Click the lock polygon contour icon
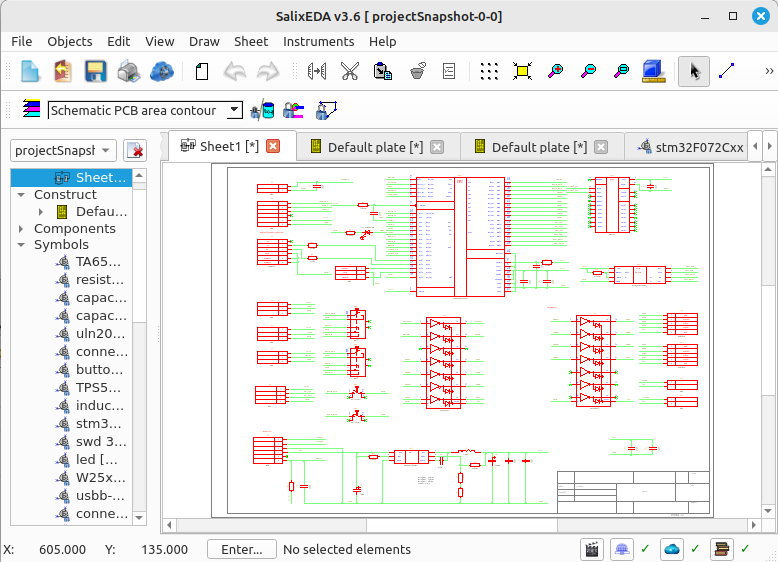Screen dimensions: 778x562 coord(326,110)
